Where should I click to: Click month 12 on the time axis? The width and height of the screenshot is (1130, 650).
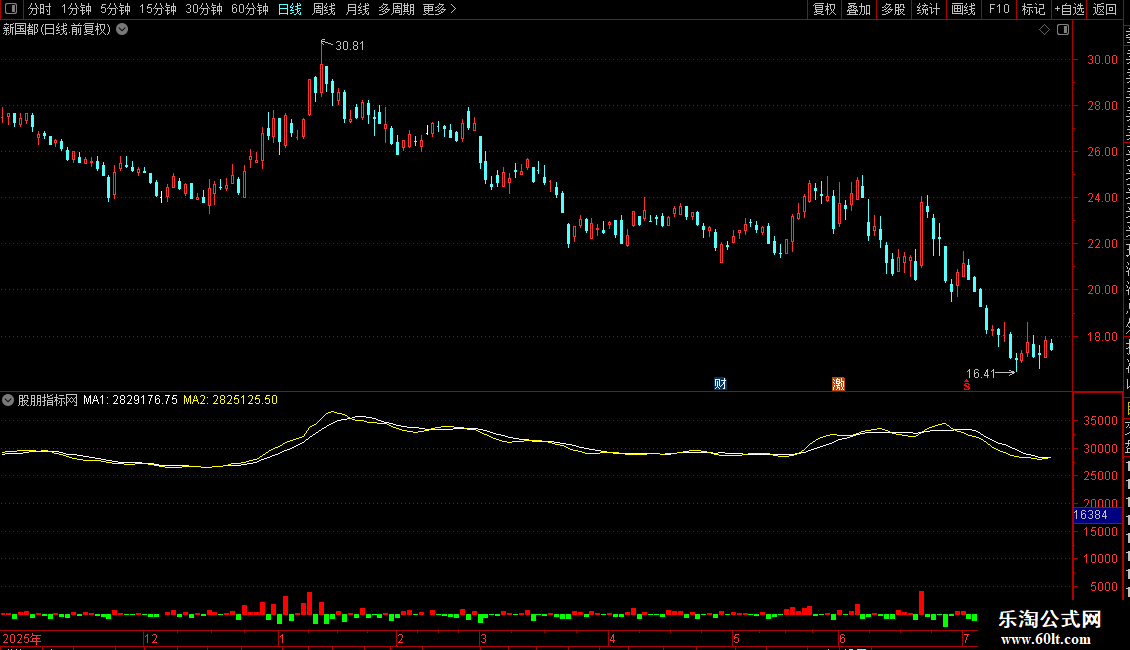[x=151, y=639]
